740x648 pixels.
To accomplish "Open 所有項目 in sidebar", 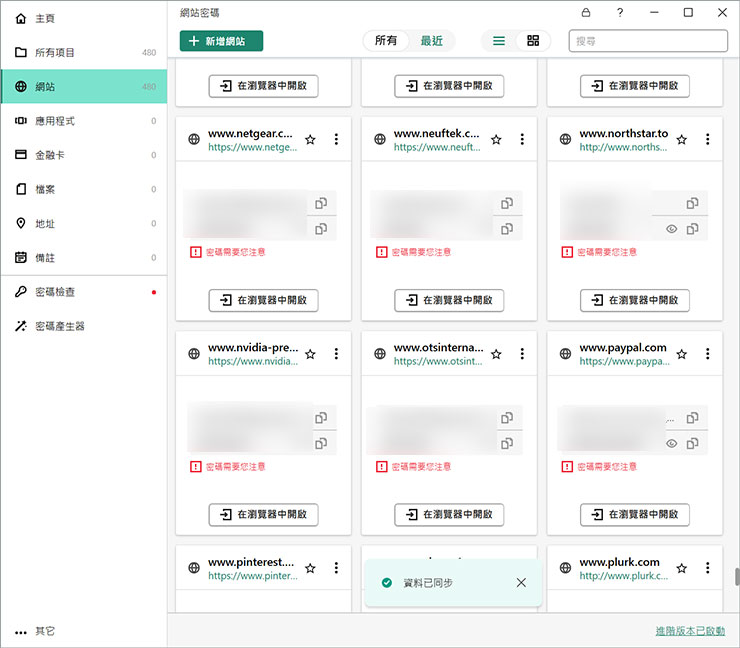I will (84, 52).
